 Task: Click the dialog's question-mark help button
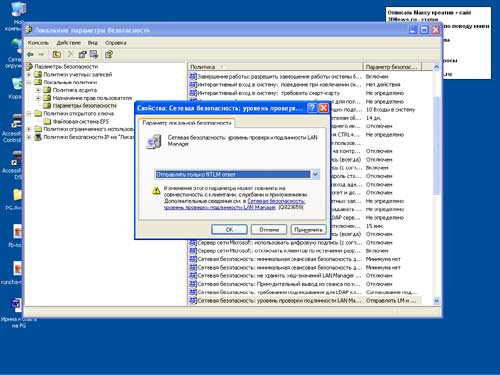tap(312, 108)
